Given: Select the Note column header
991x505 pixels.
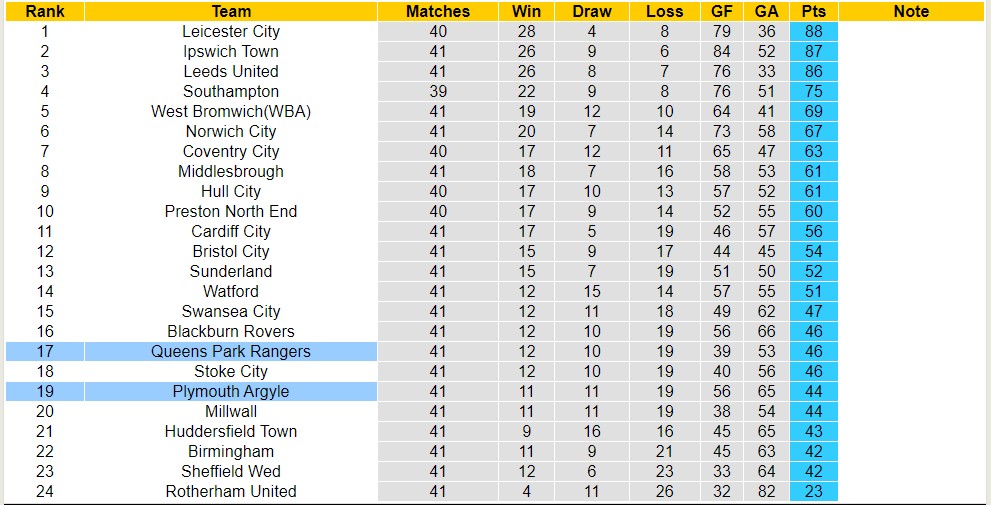Looking at the screenshot, I should click(x=911, y=12).
